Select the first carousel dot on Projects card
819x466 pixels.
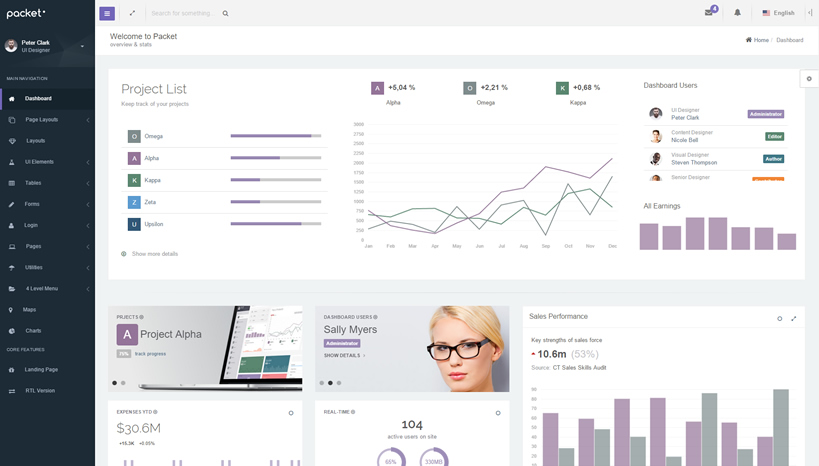[x=114, y=383]
